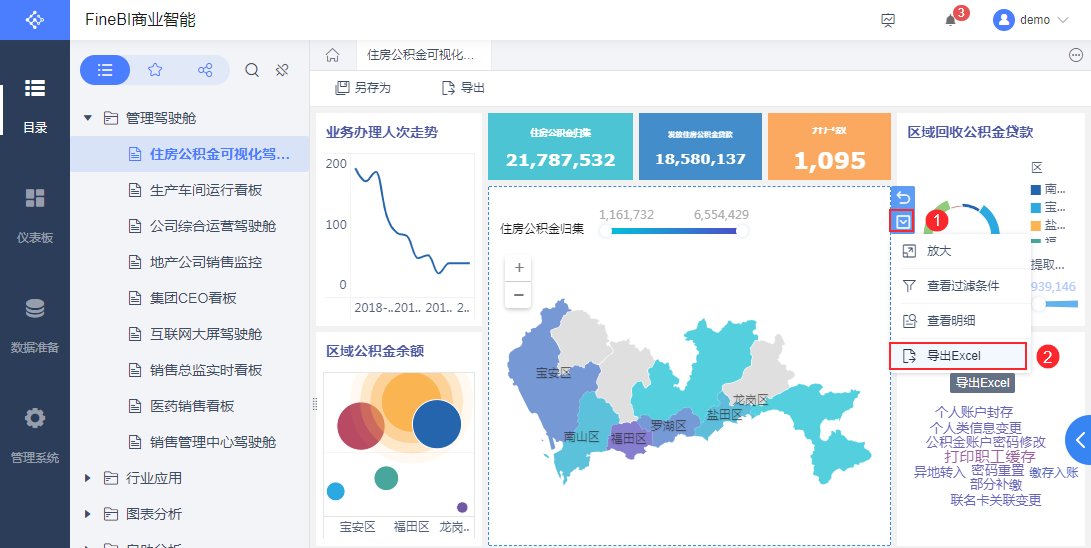Open the 仪表板 dashboard sidebar section
Screen dimensions: 1091x548
click(35, 216)
